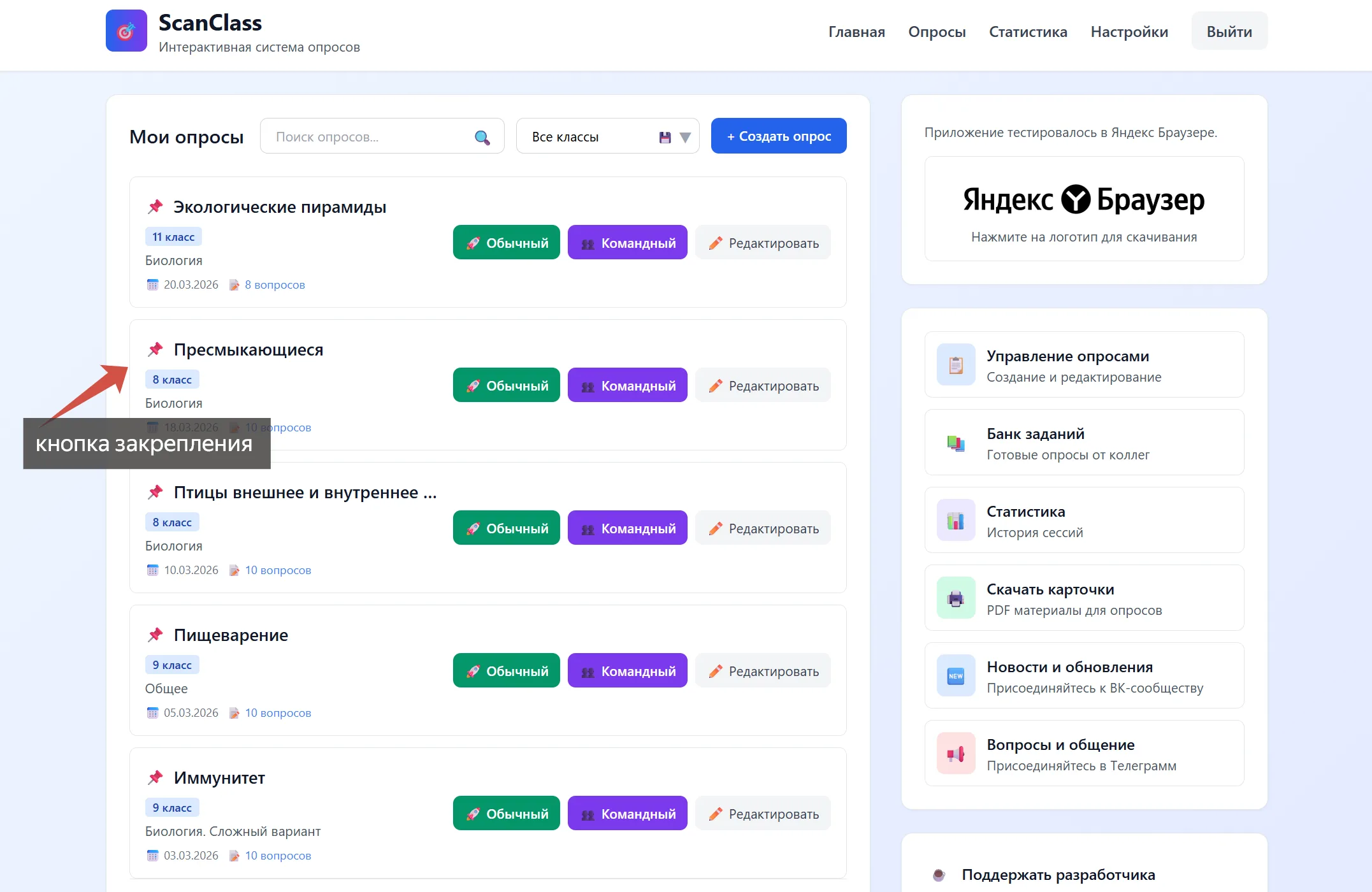This screenshot has width=1372, height=892.
Task: Toggle pin for Экологические пирамиды survey
Action: pyautogui.click(x=155, y=206)
